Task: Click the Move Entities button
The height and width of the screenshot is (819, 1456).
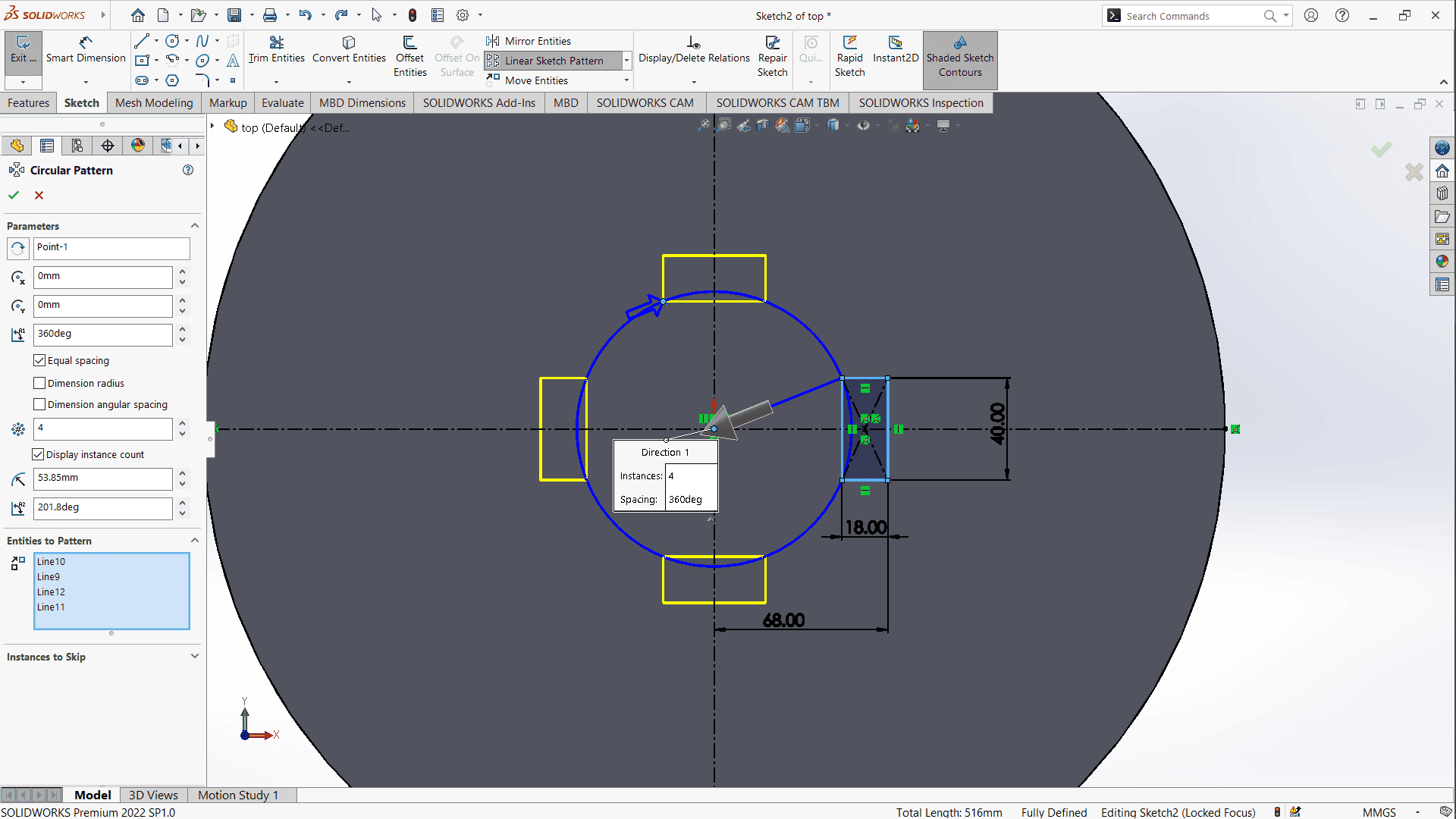Action: point(528,80)
